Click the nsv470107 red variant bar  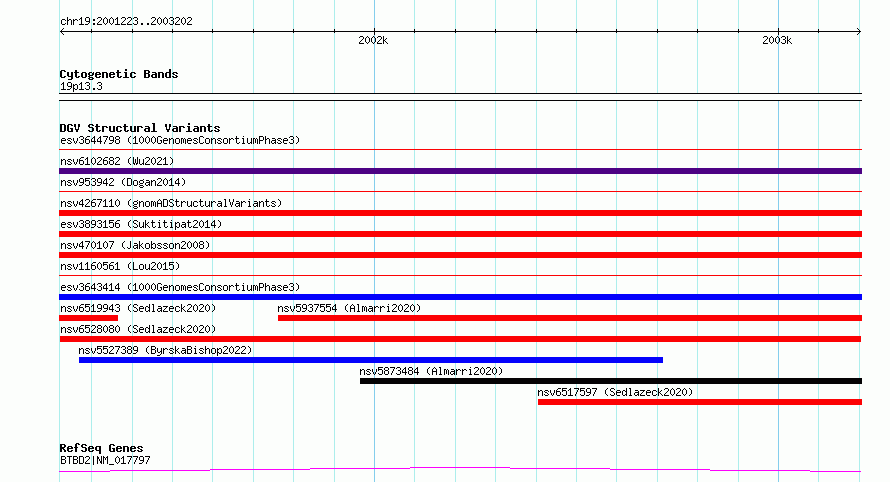(x=460, y=255)
